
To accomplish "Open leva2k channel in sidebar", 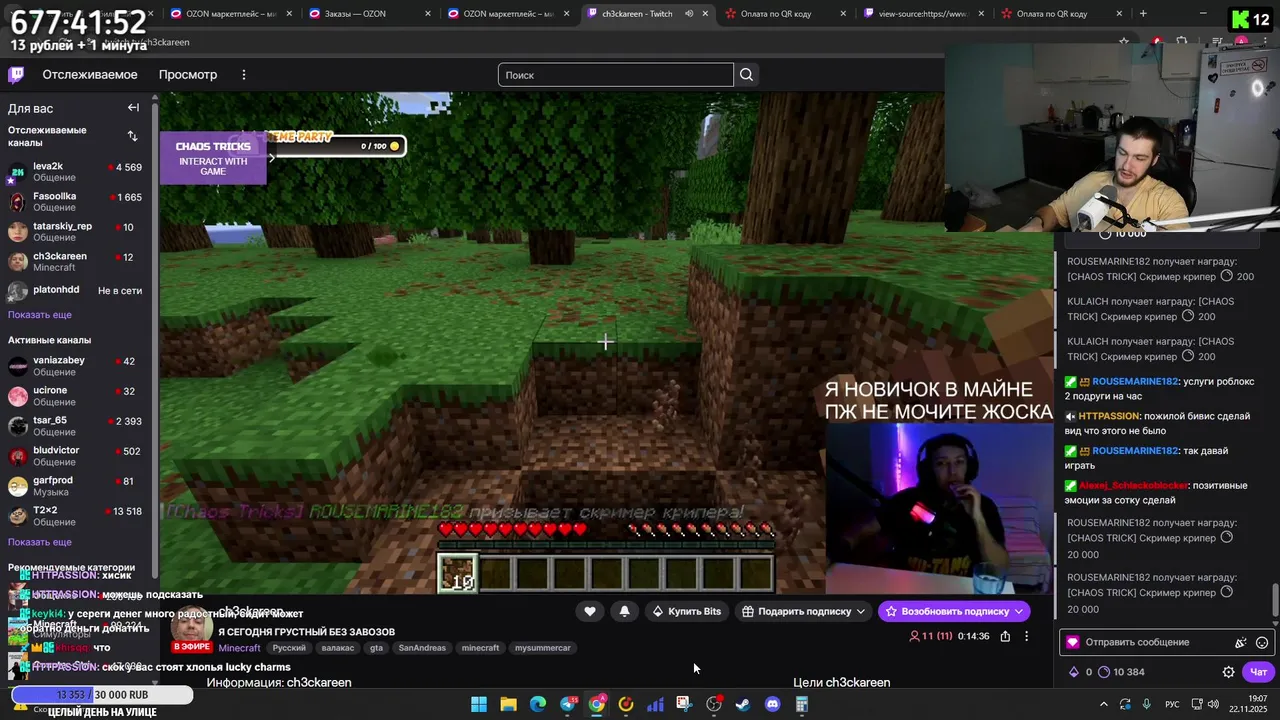I will [76, 172].
